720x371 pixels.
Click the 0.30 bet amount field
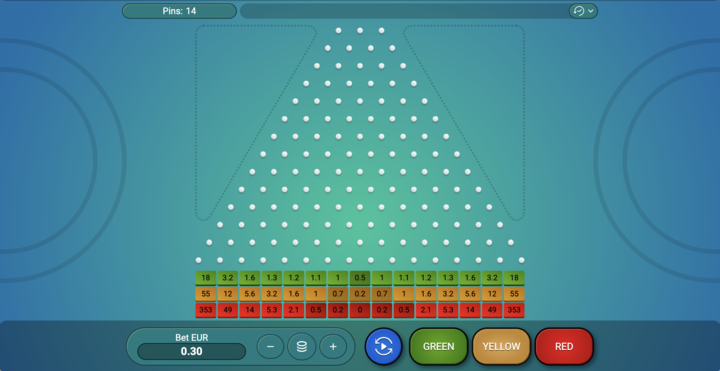tap(191, 351)
